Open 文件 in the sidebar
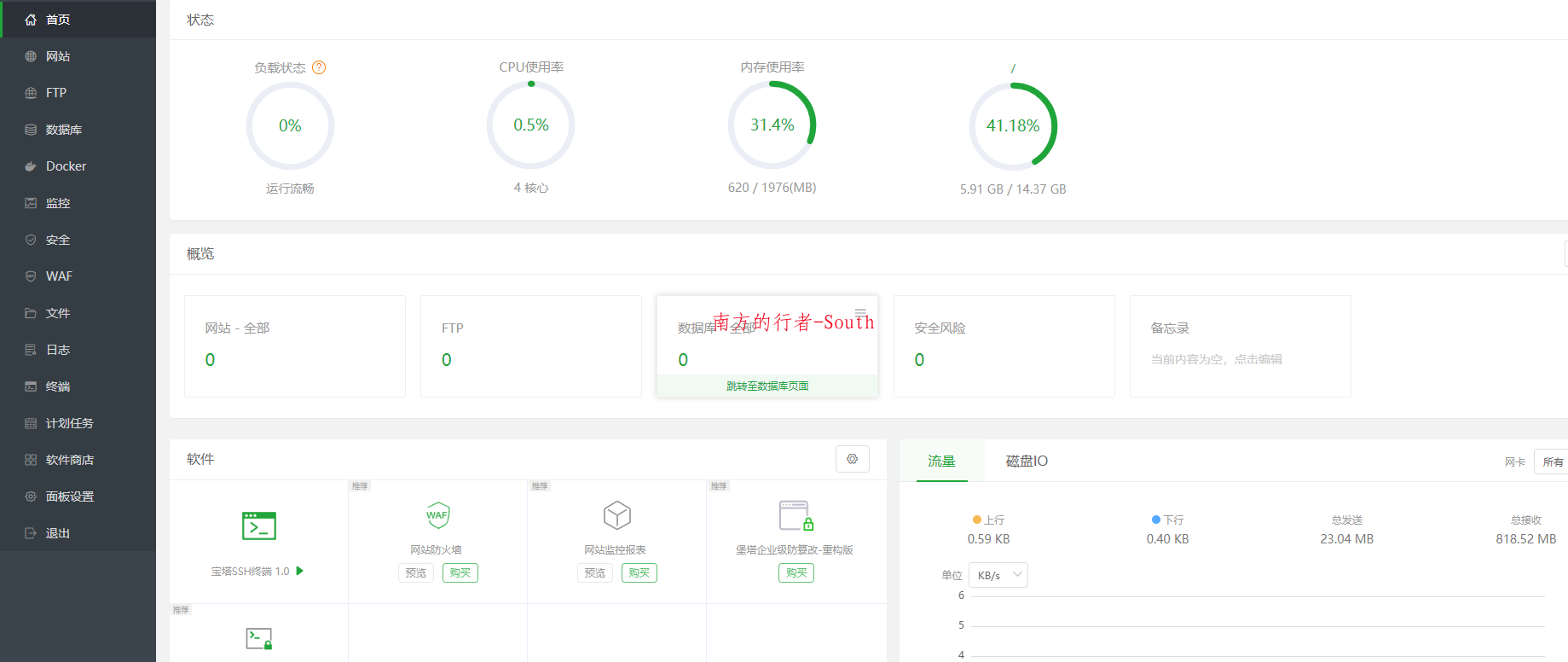1568x662 pixels. [x=78, y=313]
